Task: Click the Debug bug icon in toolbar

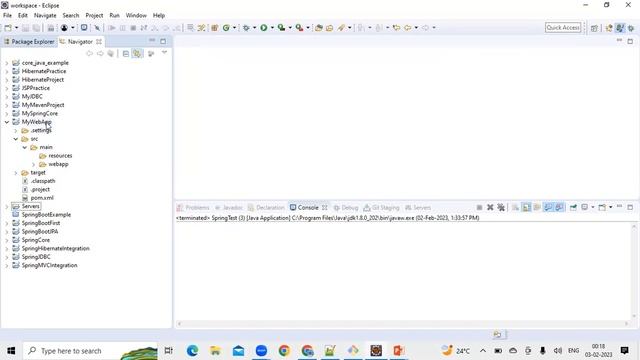Action: pos(246,28)
